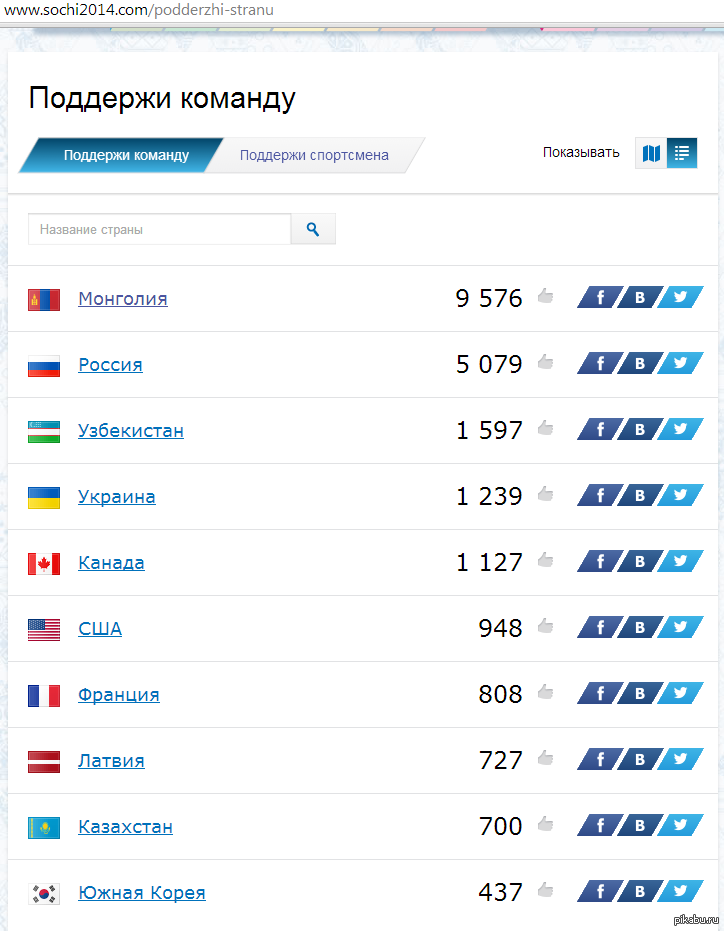Image resolution: width=724 pixels, height=931 pixels.
Task: Vote thumbs-up for Kazakhstan
Action: point(545,824)
